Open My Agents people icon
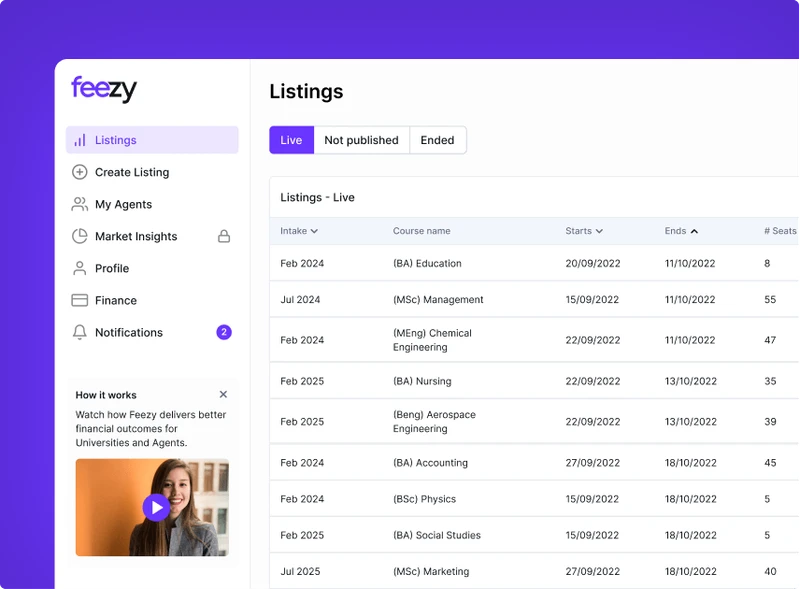This screenshot has width=800, height=590. (x=80, y=204)
